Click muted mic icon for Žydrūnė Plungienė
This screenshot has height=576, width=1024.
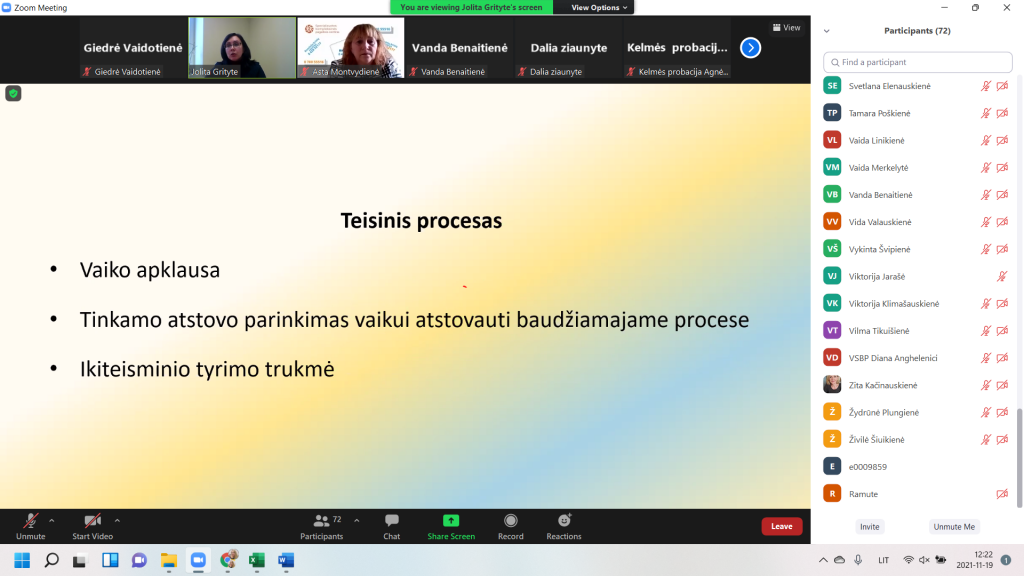tap(985, 412)
